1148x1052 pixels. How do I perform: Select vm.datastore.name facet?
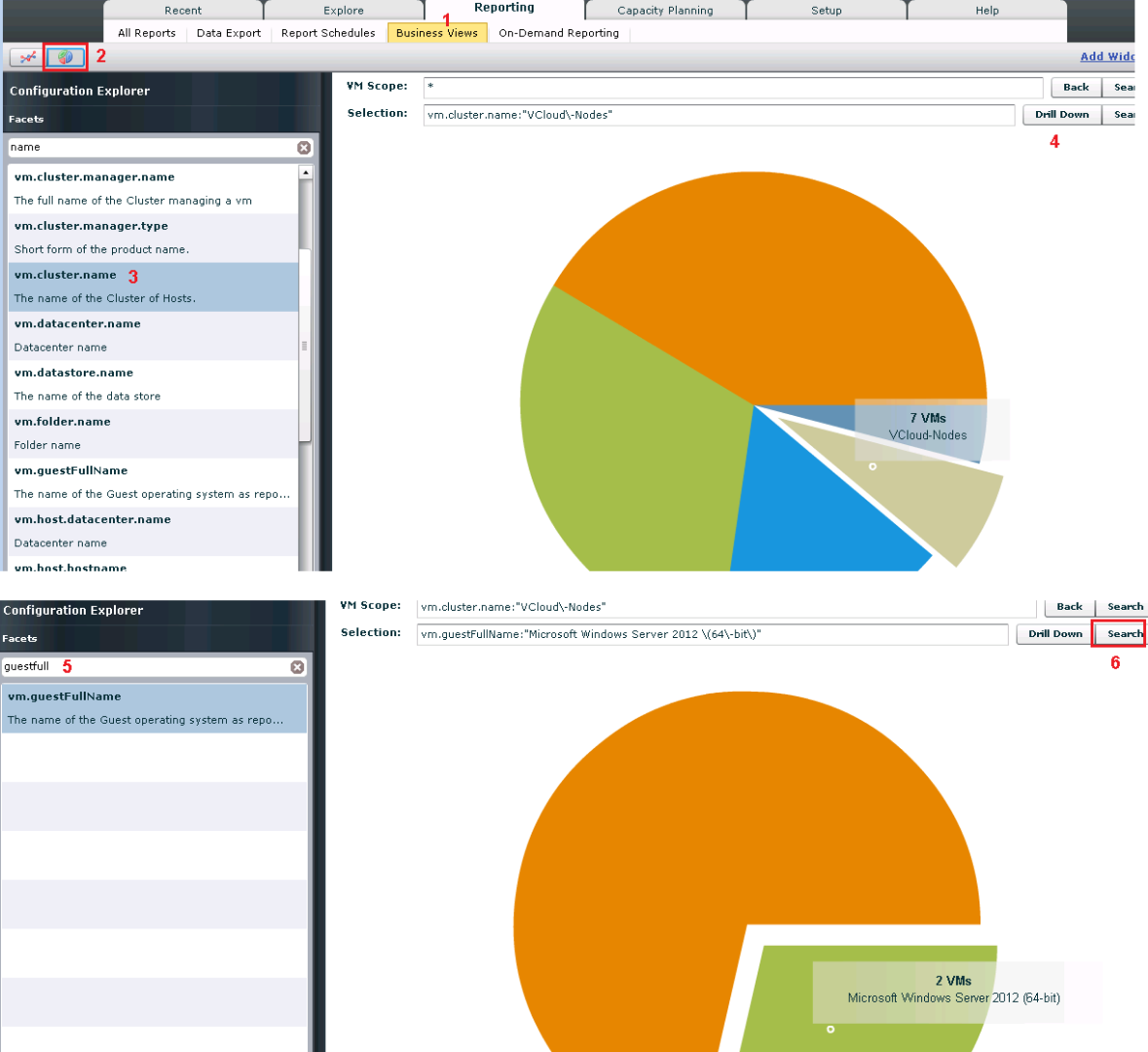coord(153,385)
